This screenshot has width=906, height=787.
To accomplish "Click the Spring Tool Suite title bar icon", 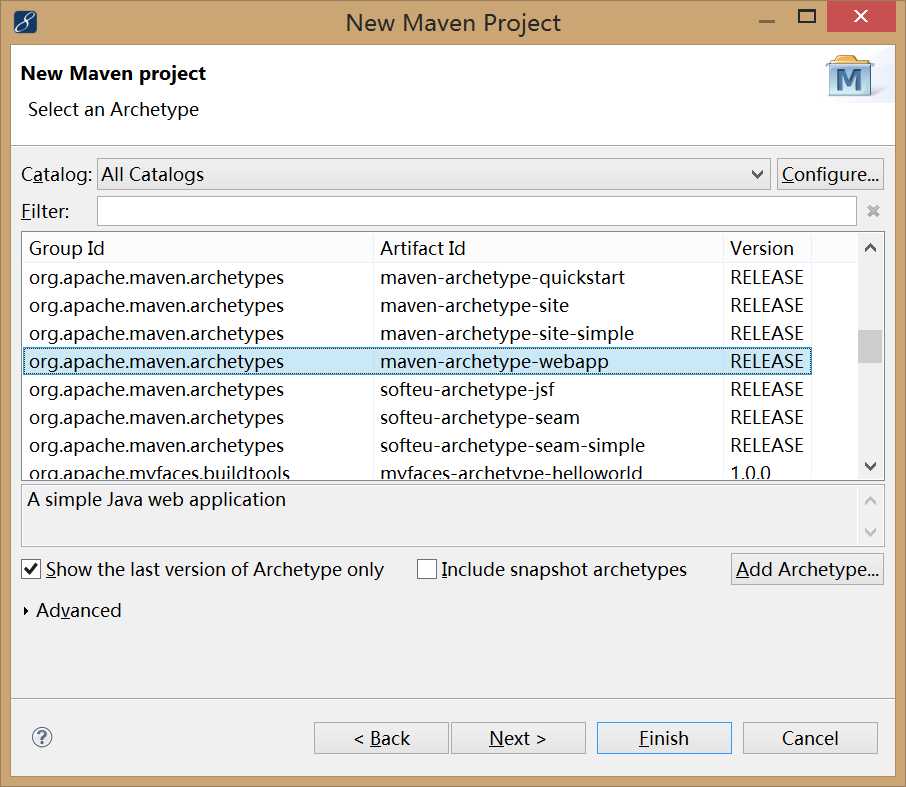I will pyautogui.click(x=25, y=23).
